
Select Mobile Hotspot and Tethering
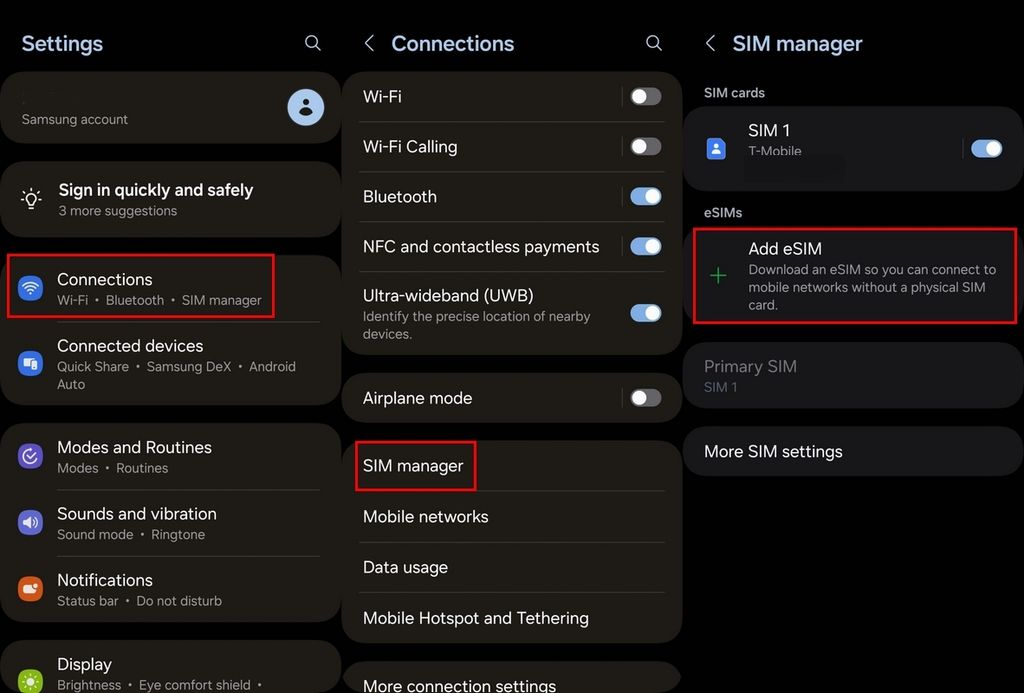[475, 618]
